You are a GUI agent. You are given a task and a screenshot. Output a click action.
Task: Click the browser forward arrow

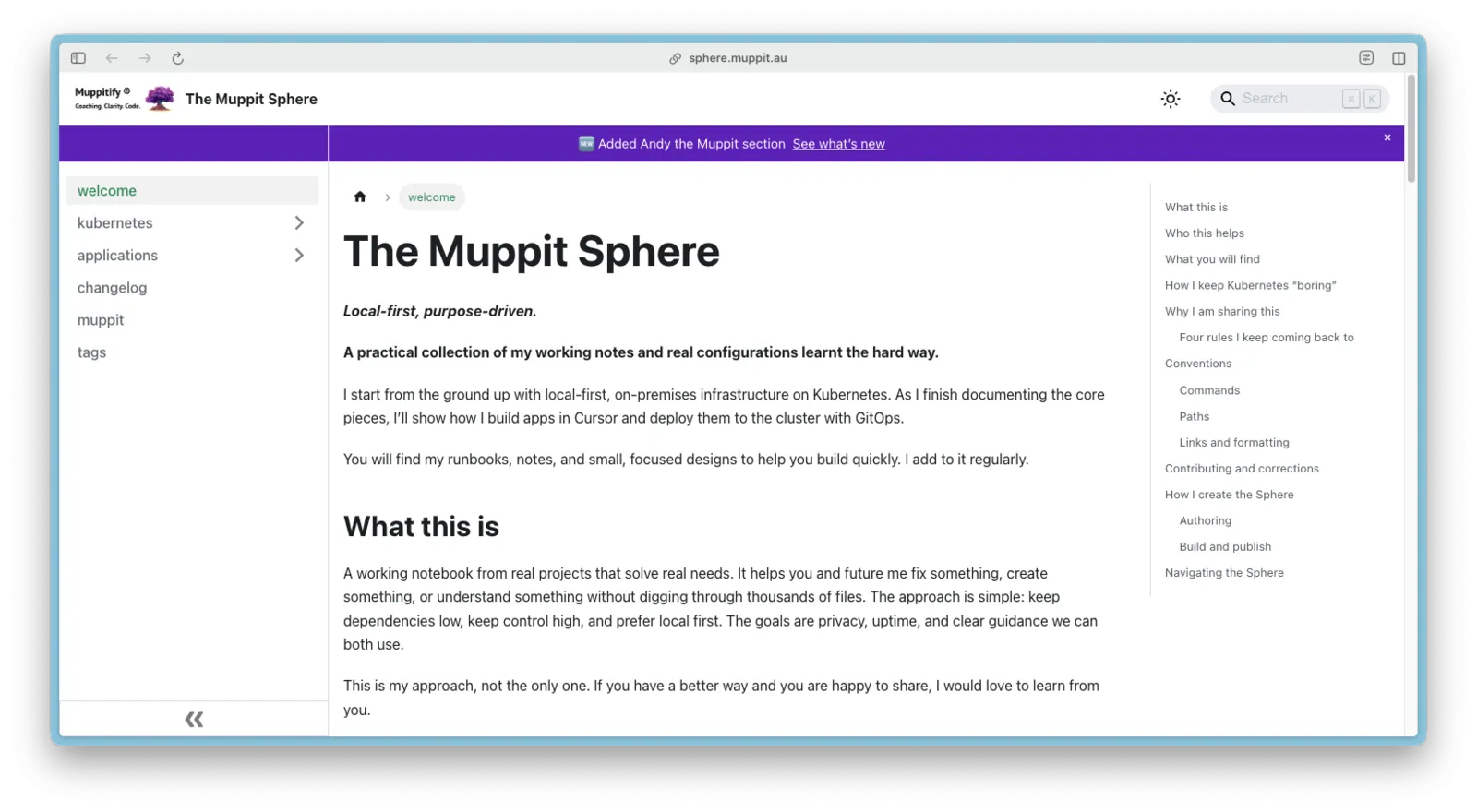[145, 58]
